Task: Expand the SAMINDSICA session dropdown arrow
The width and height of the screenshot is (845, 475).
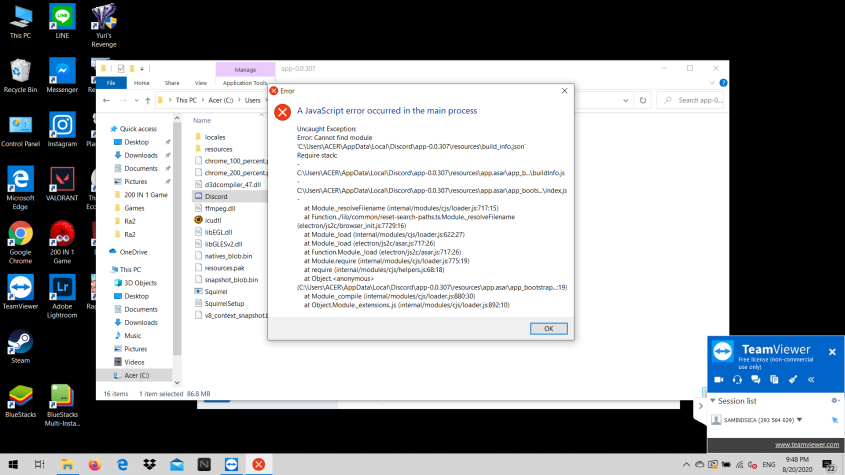Action: [x=800, y=419]
